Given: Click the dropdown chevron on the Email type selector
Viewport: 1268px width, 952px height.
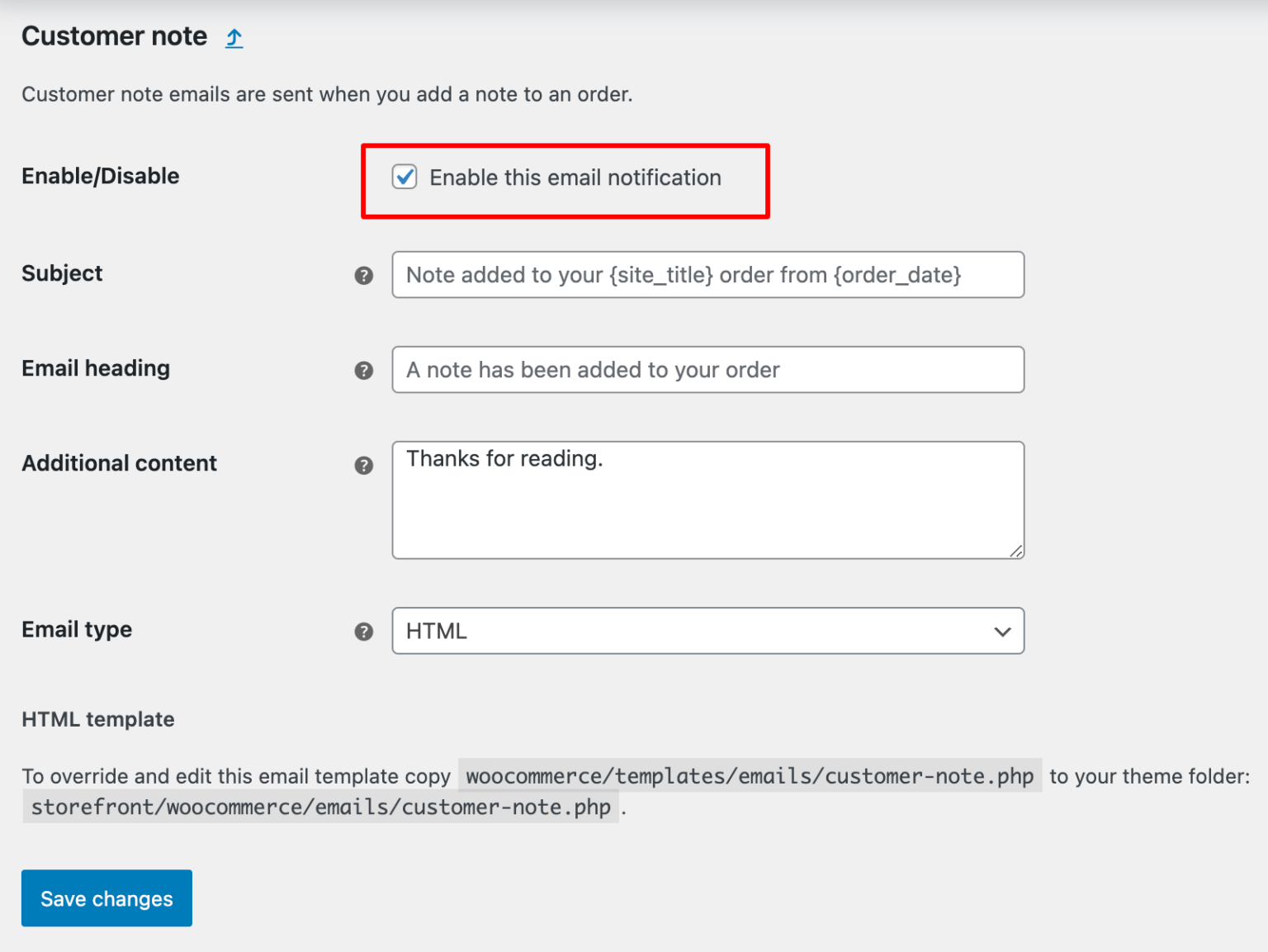Looking at the screenshot, I should point(1002,632).
